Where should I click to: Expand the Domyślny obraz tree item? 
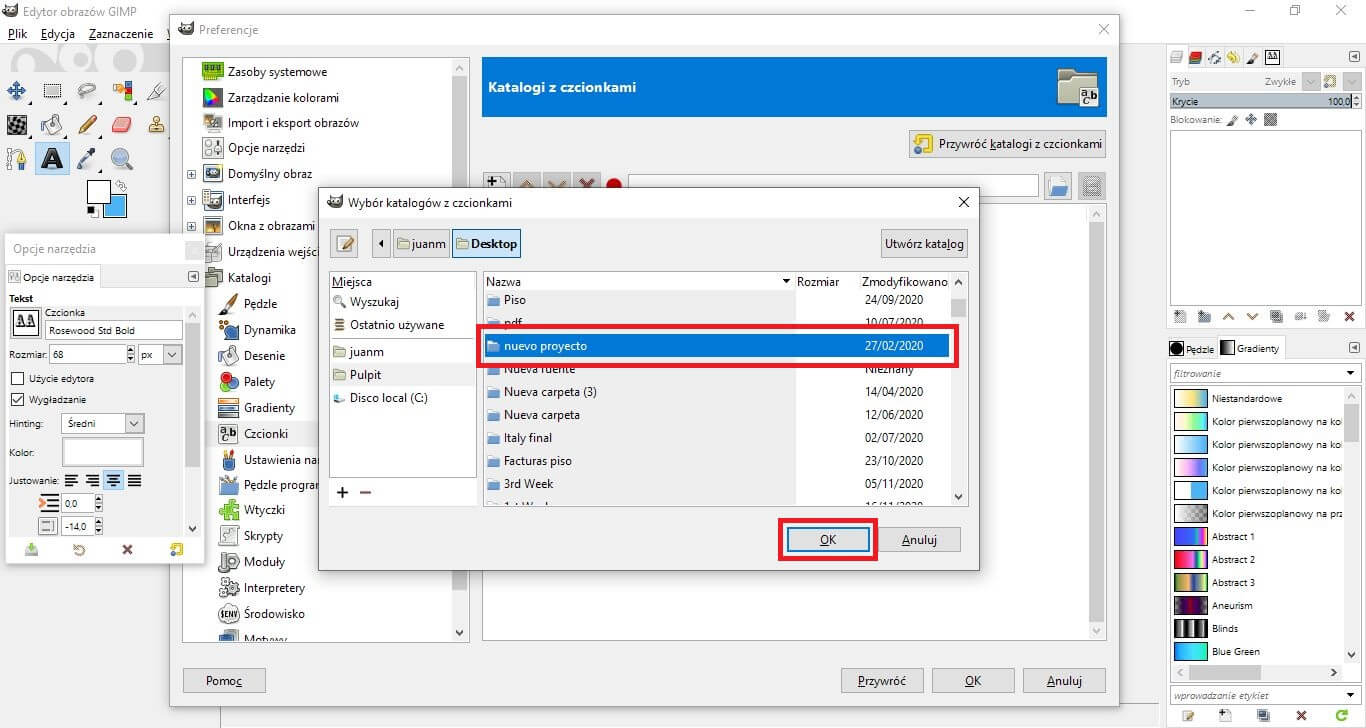(191, 174)
